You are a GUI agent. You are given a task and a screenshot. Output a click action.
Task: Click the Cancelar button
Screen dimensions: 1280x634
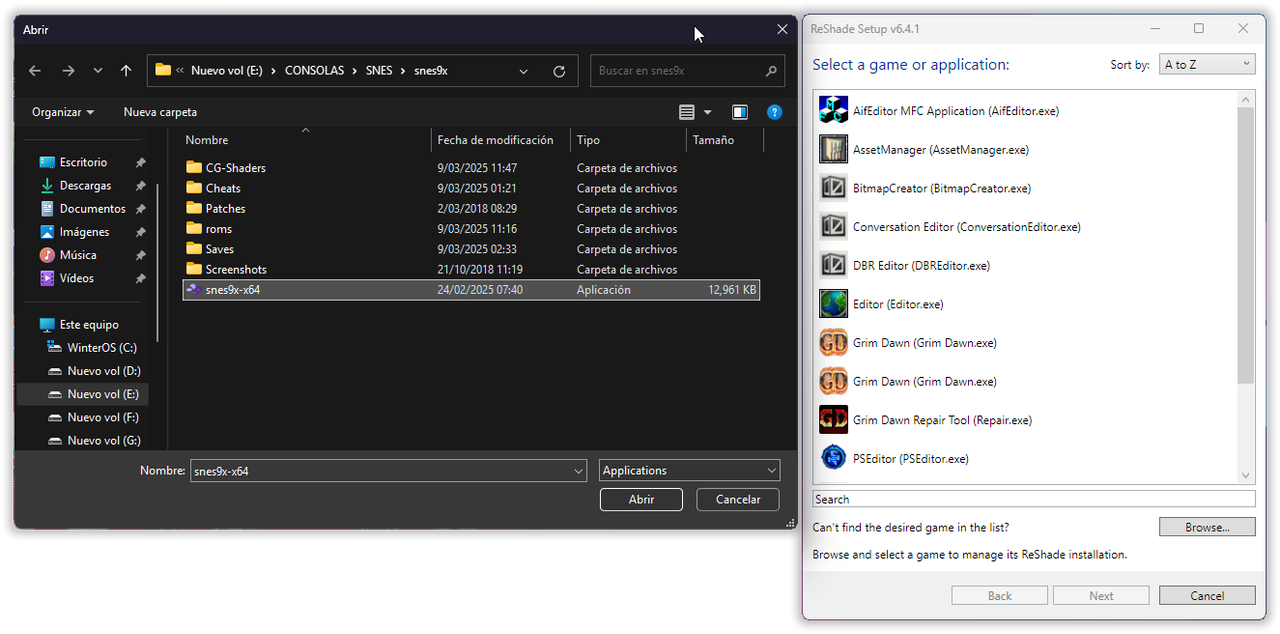[738, 499]
